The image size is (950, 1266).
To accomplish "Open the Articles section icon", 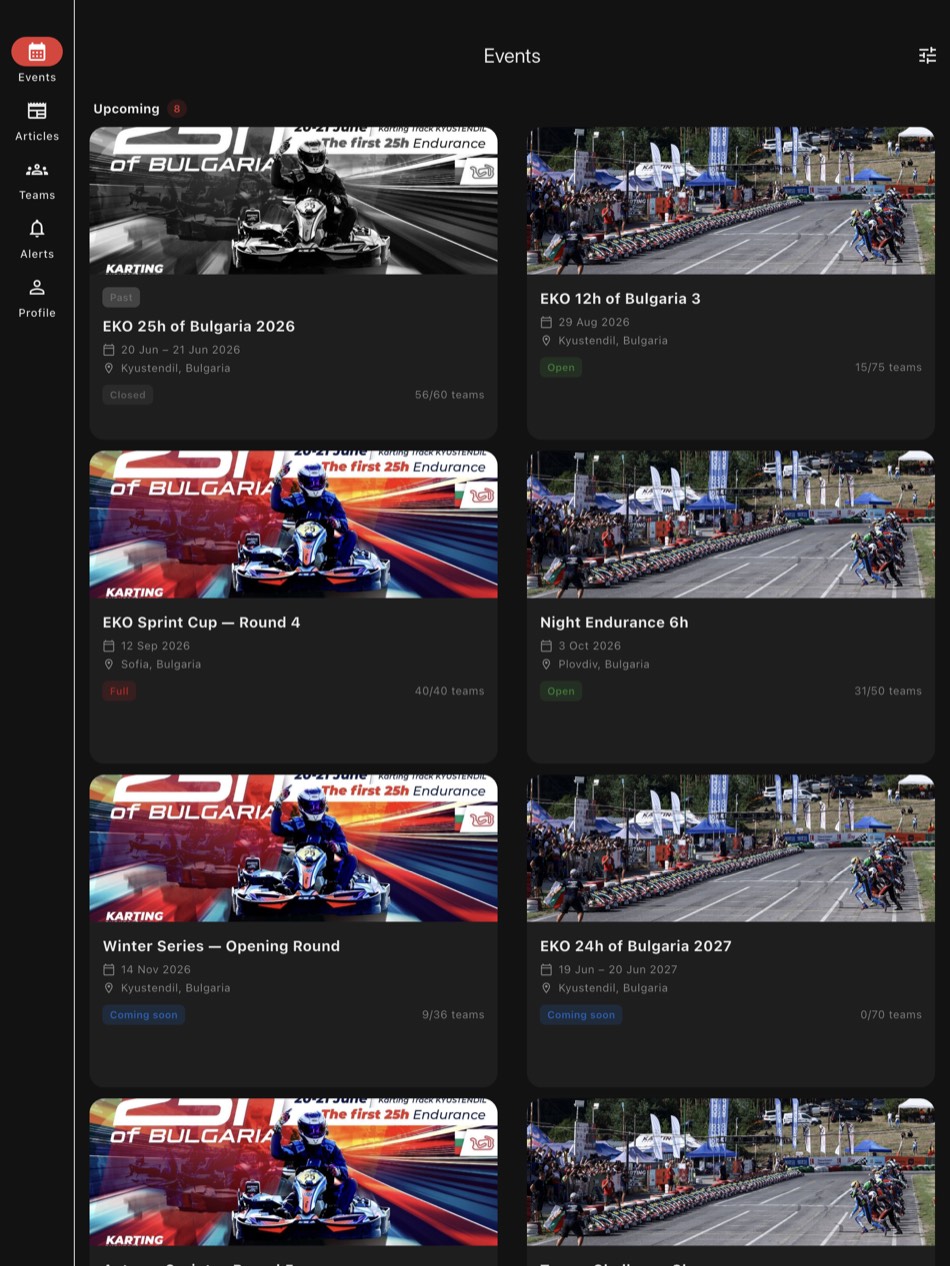I will click(x=37, y=111).
